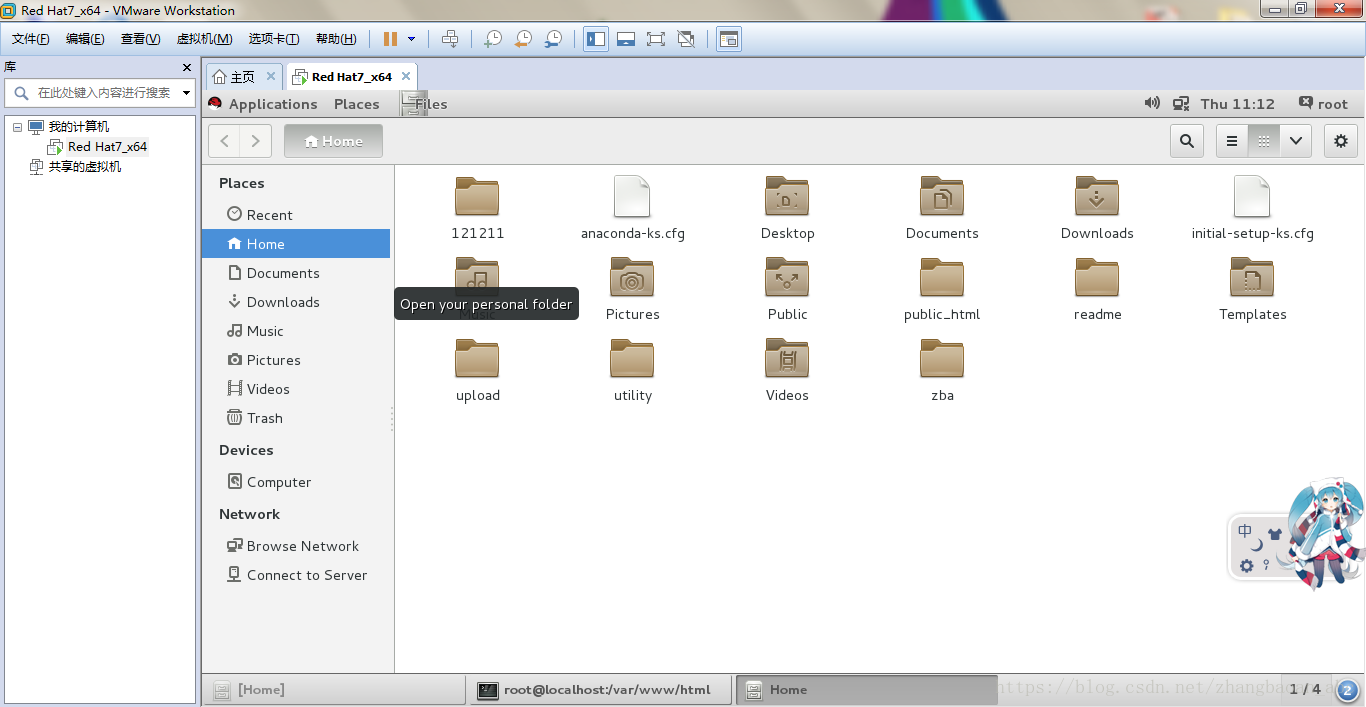Image resolution: width=1366 pixels, height=707 pixels.
Task: Click the volume speaker icon in GNOME bar
Action: click(x=1152, y=103)
